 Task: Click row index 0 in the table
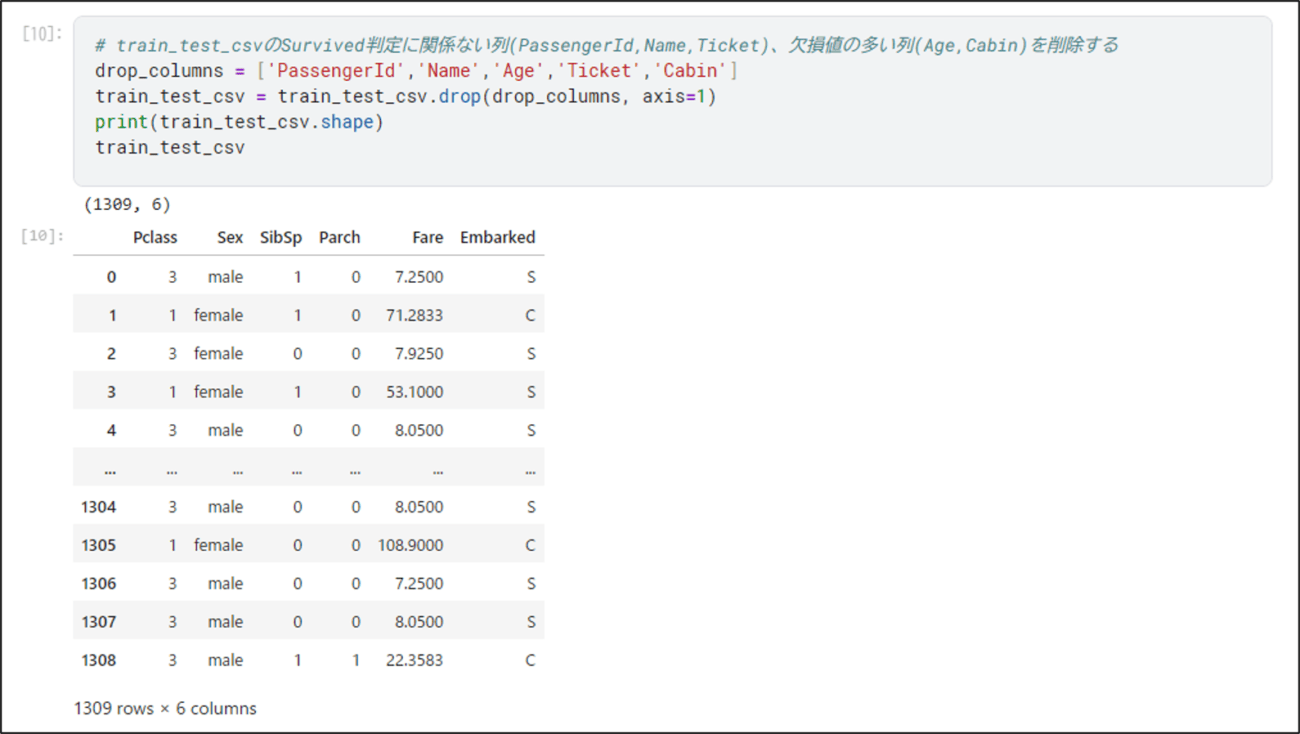pos(112,277)
